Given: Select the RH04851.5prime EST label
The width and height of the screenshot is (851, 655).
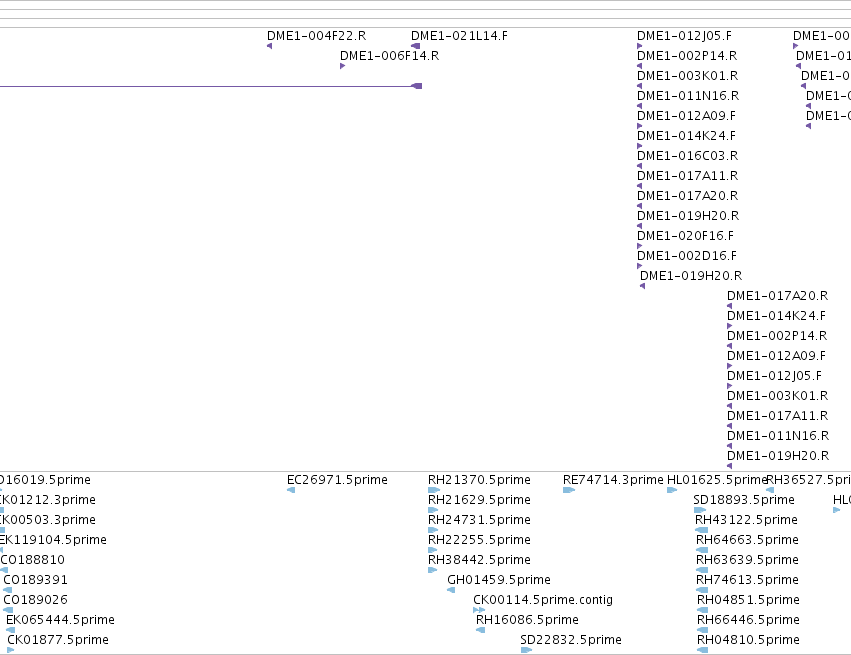Looking at the screenshot, I should click(x=748, y=600).
